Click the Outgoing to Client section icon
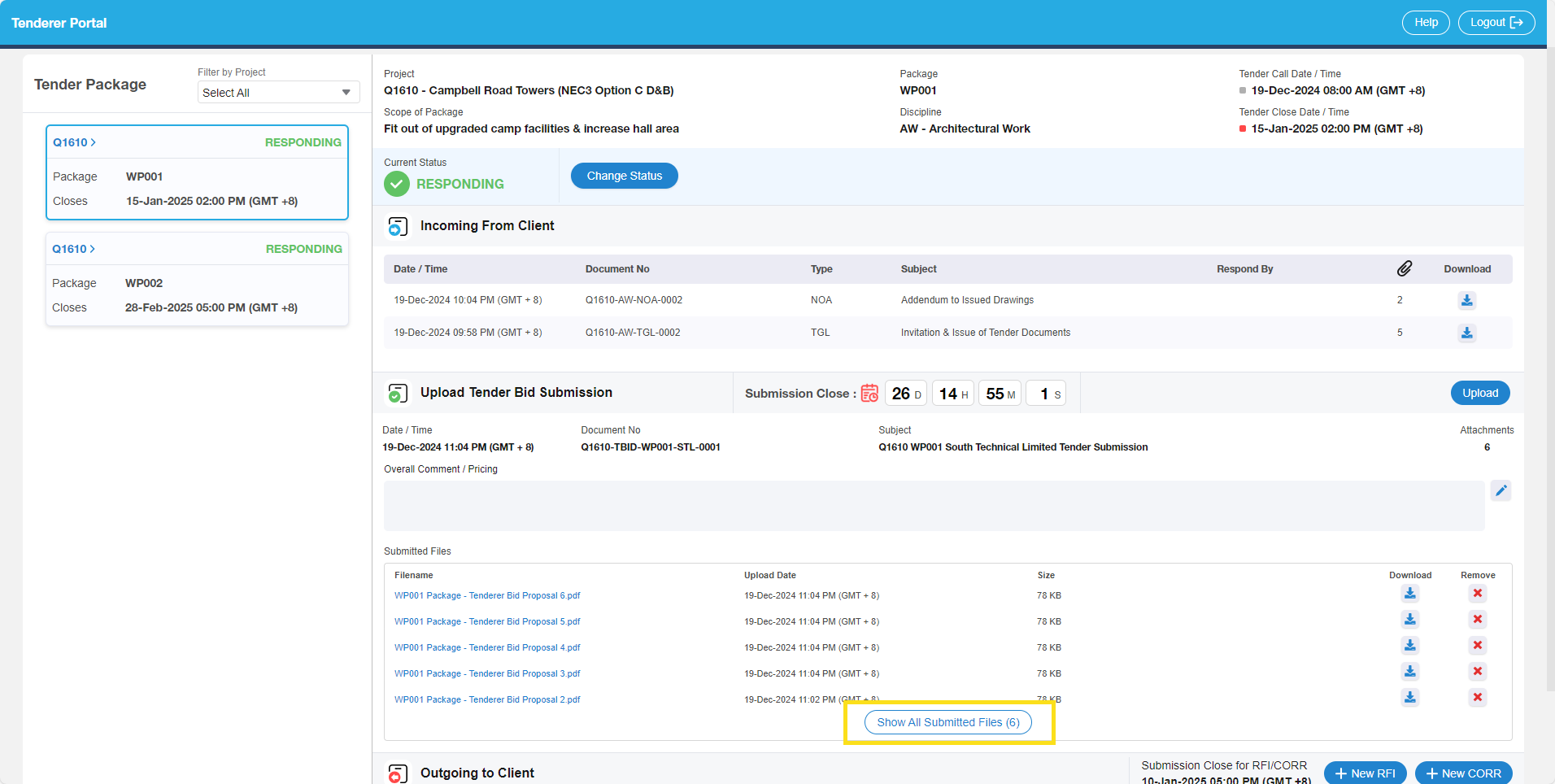Screen dimensions: 1555x784 [x=397, y=773]
